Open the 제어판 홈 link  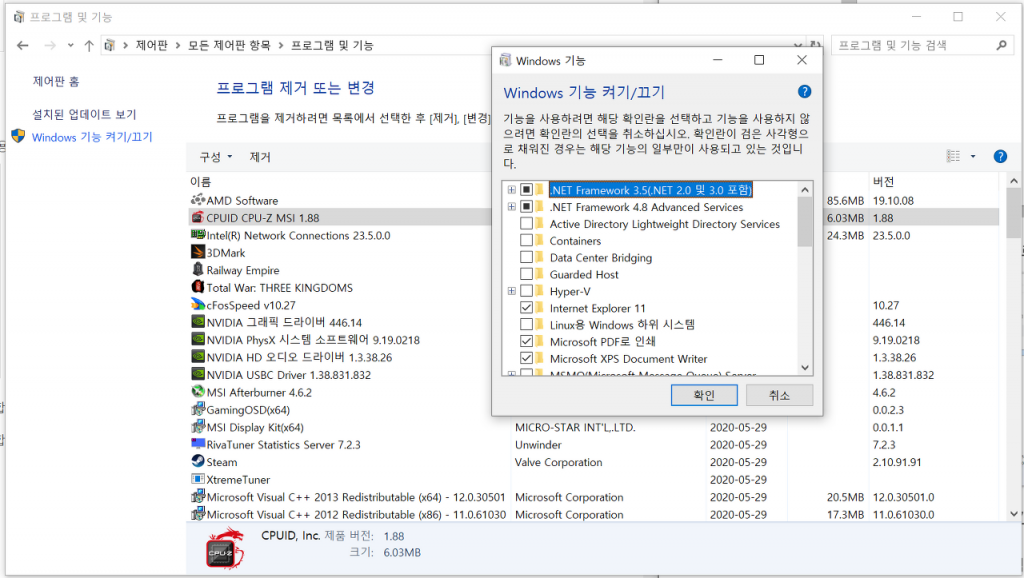click(56, 81)
